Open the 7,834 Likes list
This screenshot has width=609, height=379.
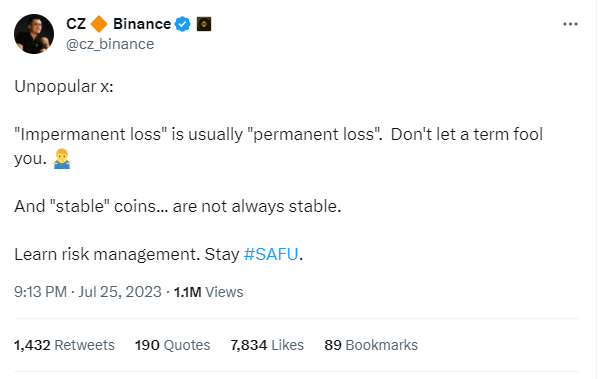[267, 345]
